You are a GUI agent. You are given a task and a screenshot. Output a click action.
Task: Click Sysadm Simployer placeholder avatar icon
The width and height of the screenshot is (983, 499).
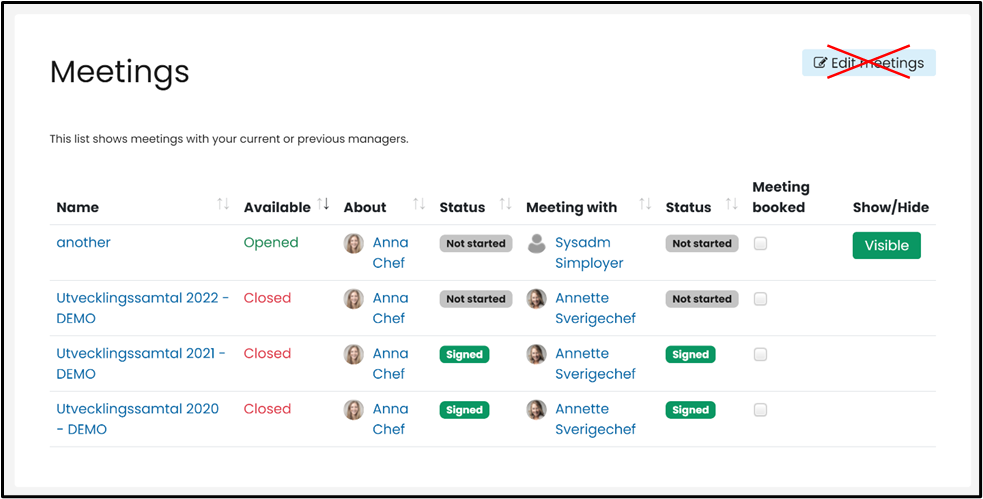[x=537, y=243]
